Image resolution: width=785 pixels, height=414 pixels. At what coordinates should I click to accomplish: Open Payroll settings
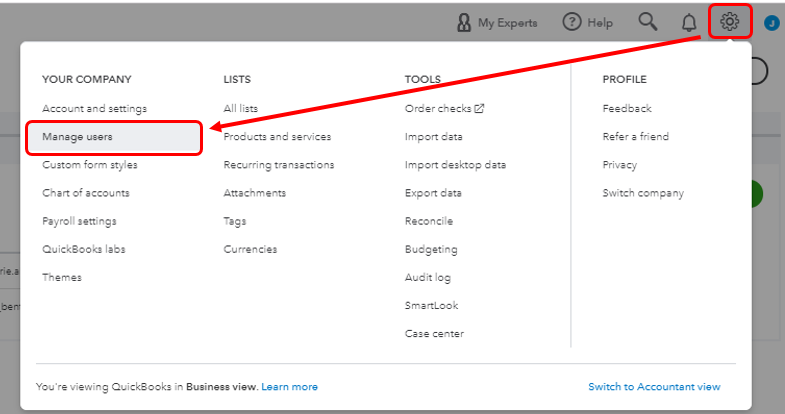click(x=79, y=221)
